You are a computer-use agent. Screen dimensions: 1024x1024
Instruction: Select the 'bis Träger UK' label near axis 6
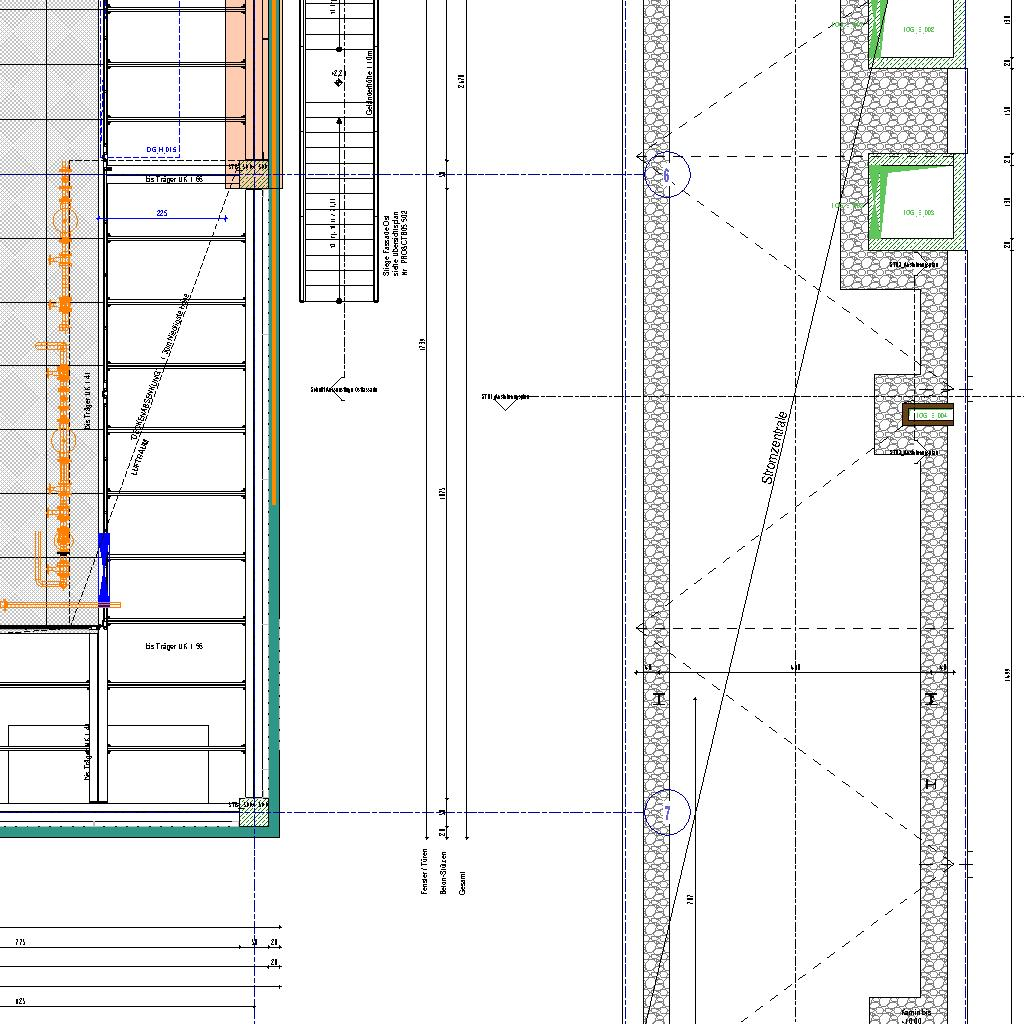coord(174,180)
